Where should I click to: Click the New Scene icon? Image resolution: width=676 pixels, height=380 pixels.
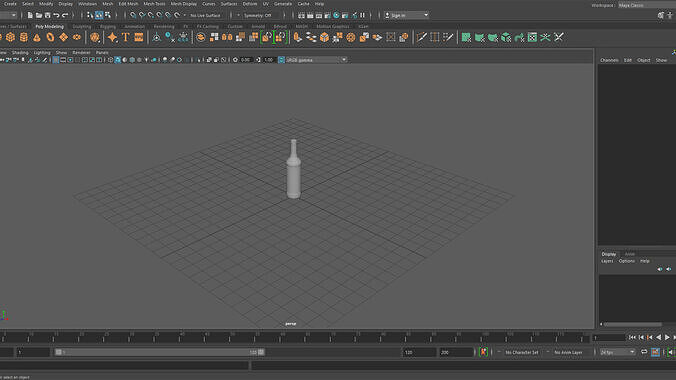coord(30,15)
